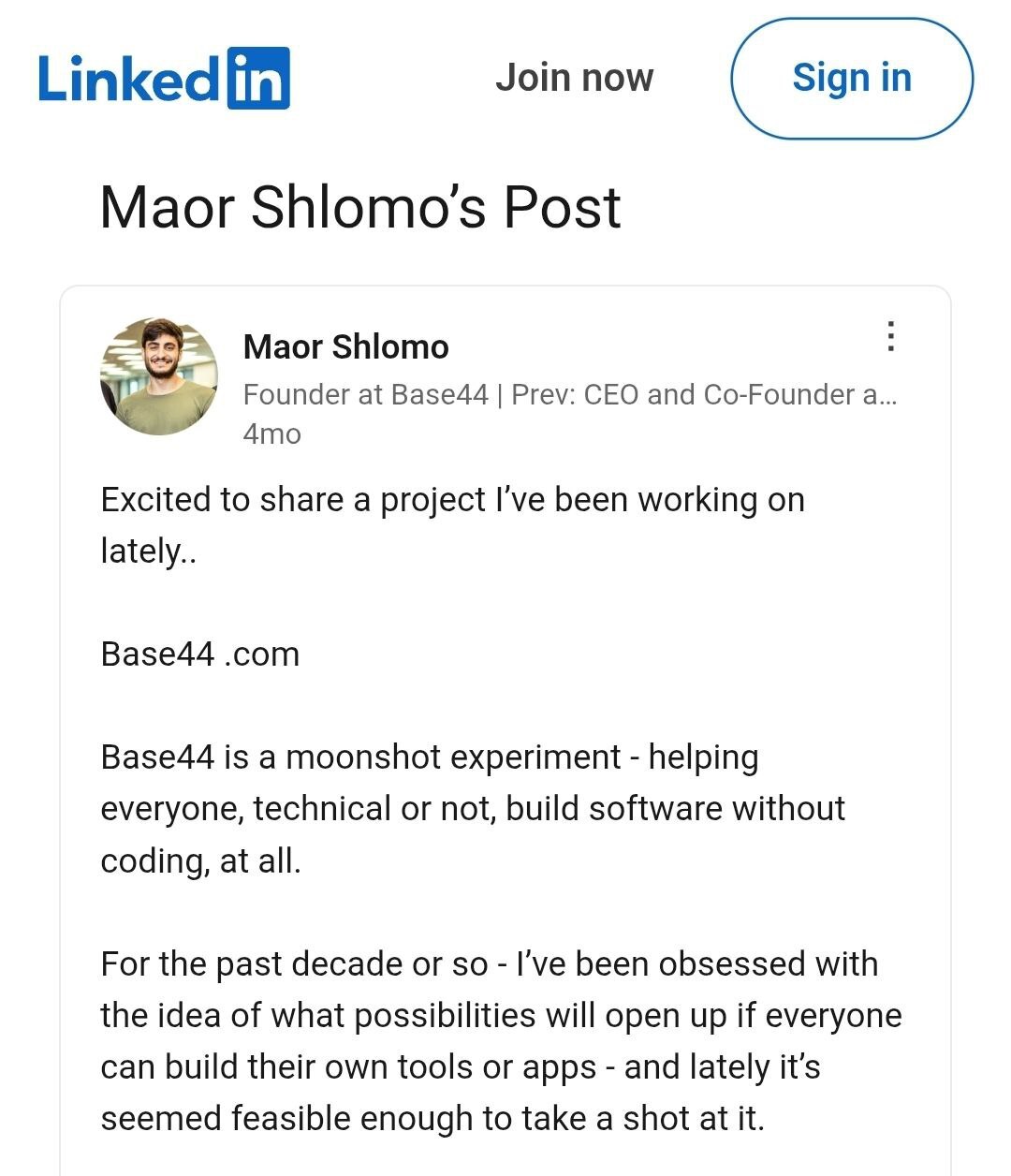Viewport: 1011px width, 1176px height.
Task: Open the three-dot post options menu
Action: point(891,336)
